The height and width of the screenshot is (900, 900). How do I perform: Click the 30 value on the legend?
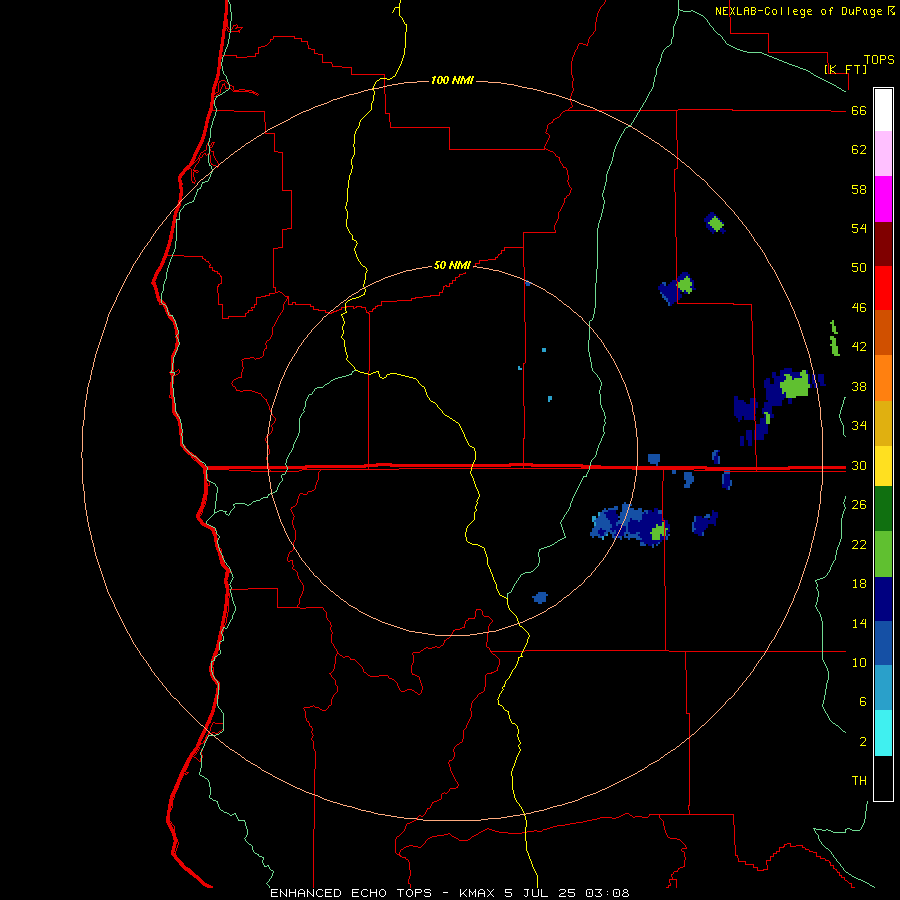[859, 465]
